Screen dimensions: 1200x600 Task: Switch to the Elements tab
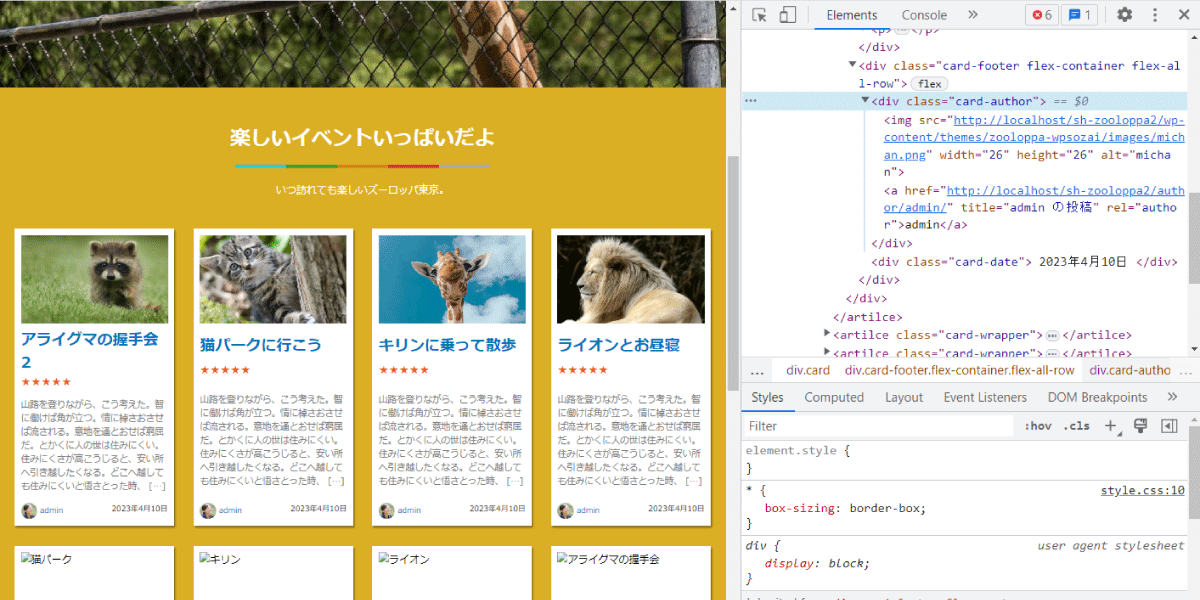point(852,15)
